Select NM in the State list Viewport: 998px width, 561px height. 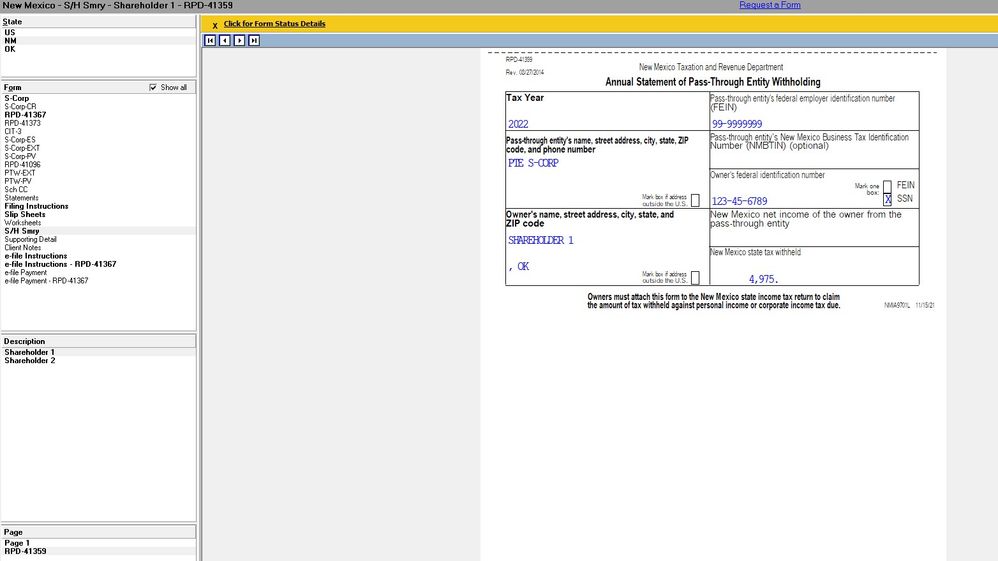pyautogui.click(x=10, y=40)
